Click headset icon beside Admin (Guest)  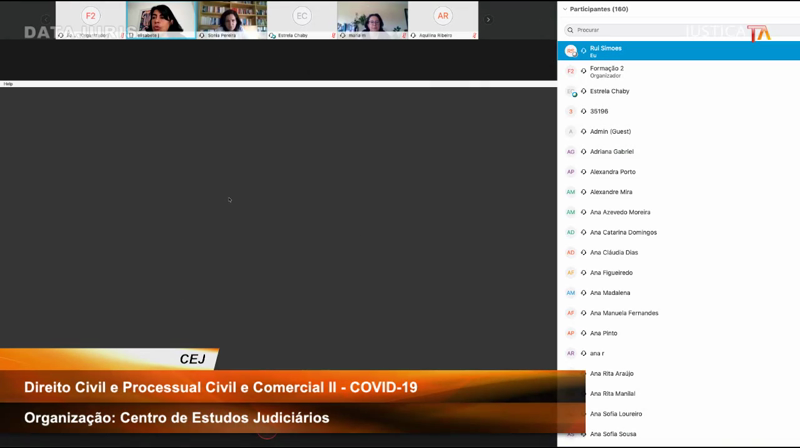click(x=584, y=131)
